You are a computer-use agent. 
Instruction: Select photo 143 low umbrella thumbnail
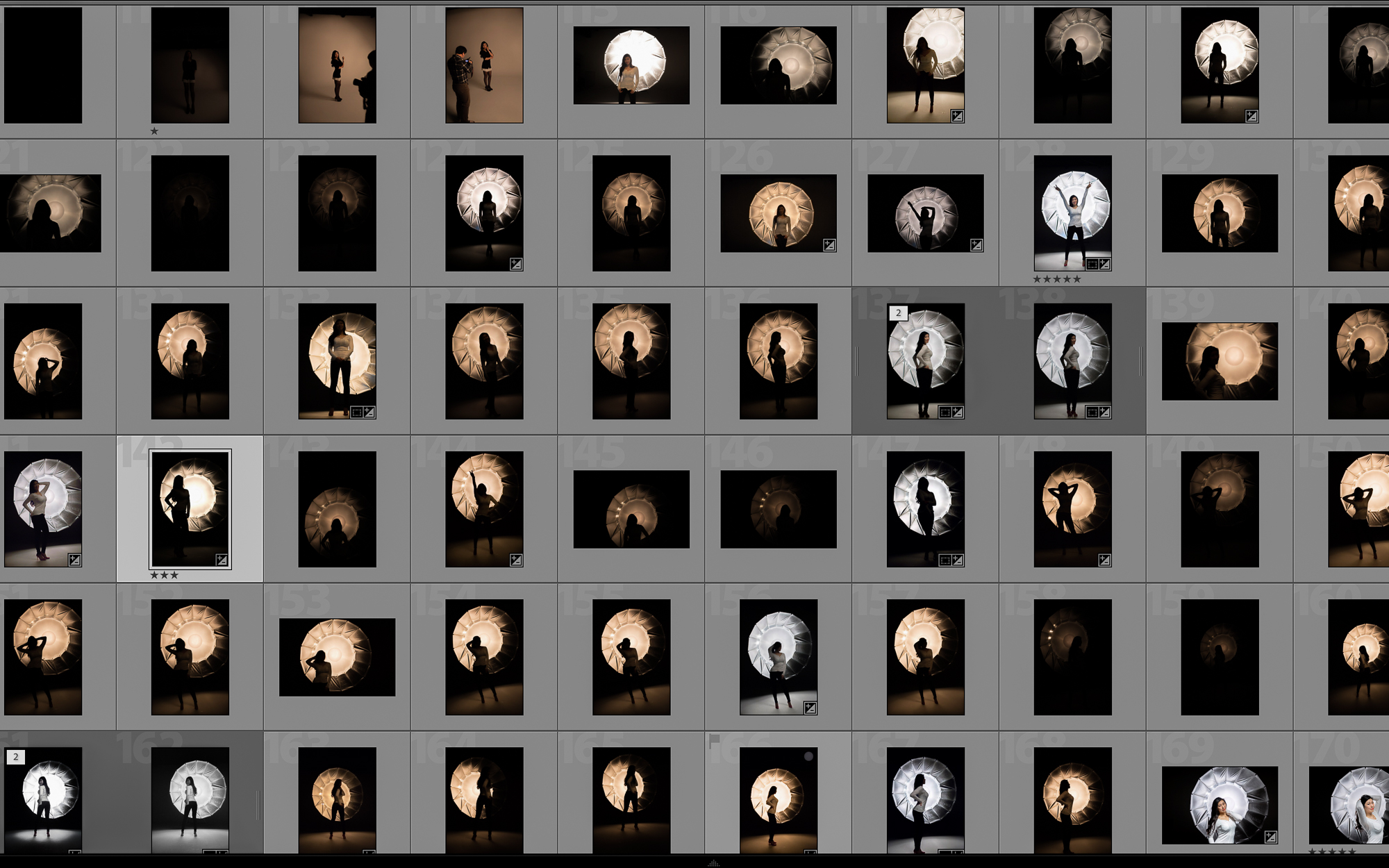[x=338, y=509]
